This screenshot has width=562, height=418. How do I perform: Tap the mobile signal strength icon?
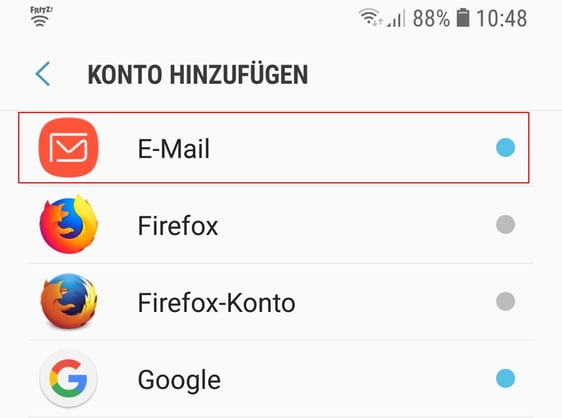click(x=396, y=18)
